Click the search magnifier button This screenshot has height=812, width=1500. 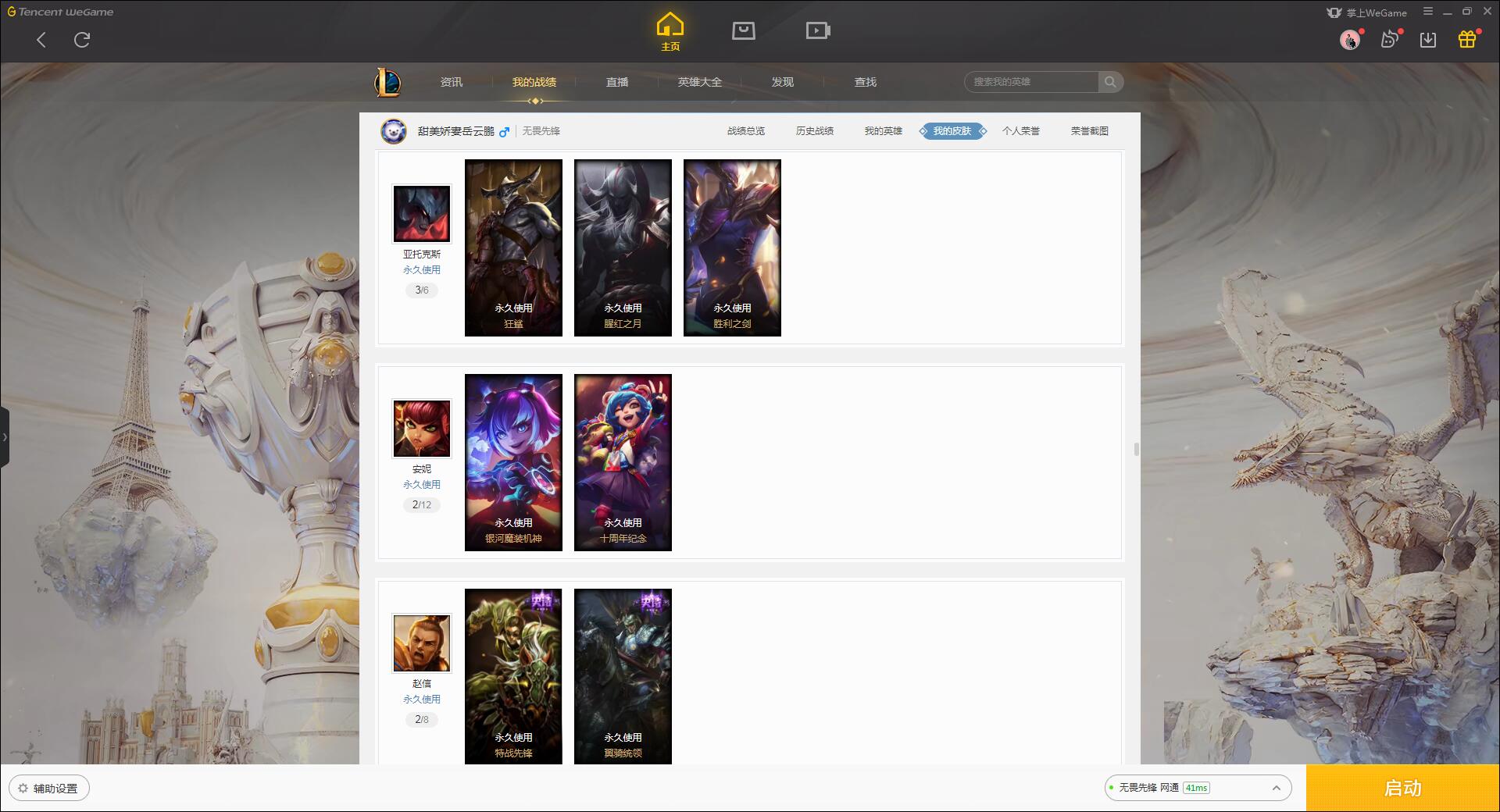(1110, 82)
